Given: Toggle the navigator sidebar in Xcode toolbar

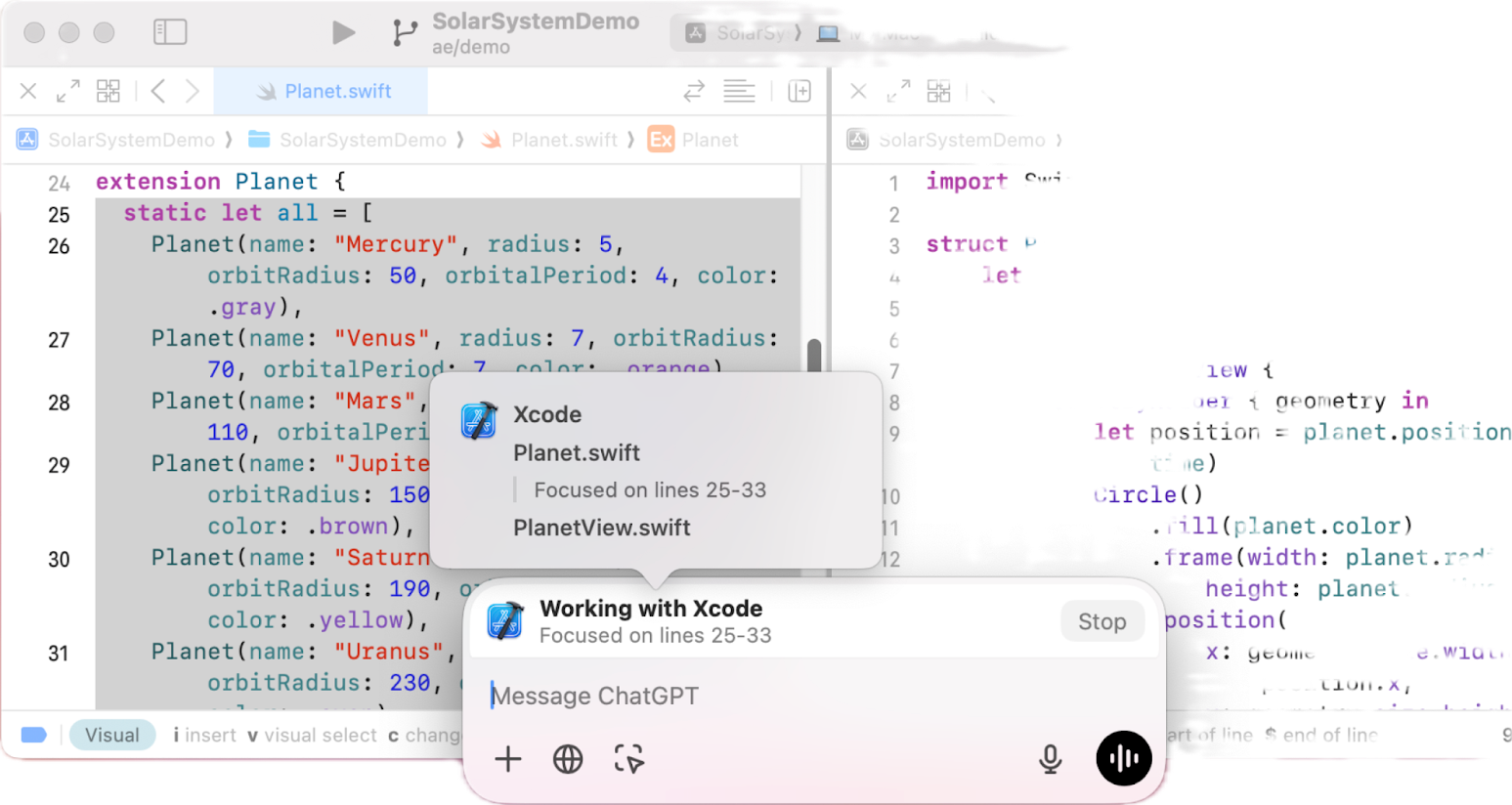Looking at the screenshot, I should pyautogui.click(x=170, y=32).
